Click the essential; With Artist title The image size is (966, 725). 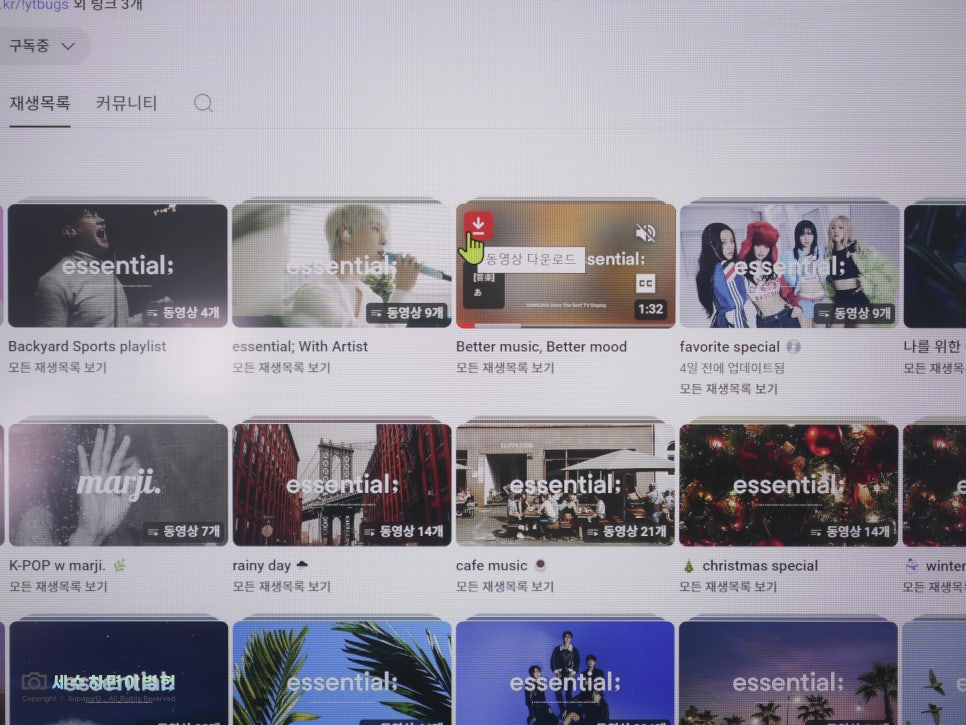(300, 346)
